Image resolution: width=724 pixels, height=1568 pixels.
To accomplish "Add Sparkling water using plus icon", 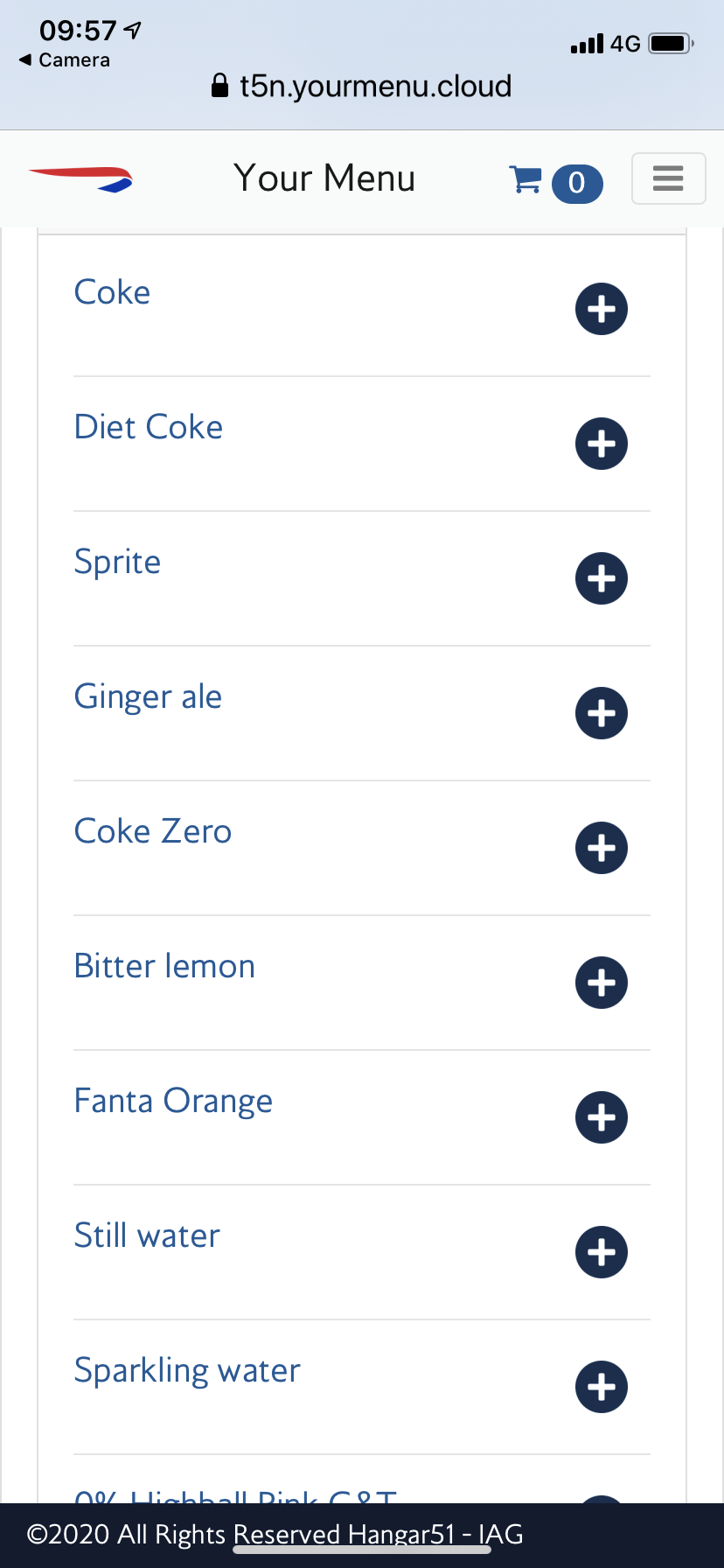I will pyautogui.click(x=602, y=1387).
